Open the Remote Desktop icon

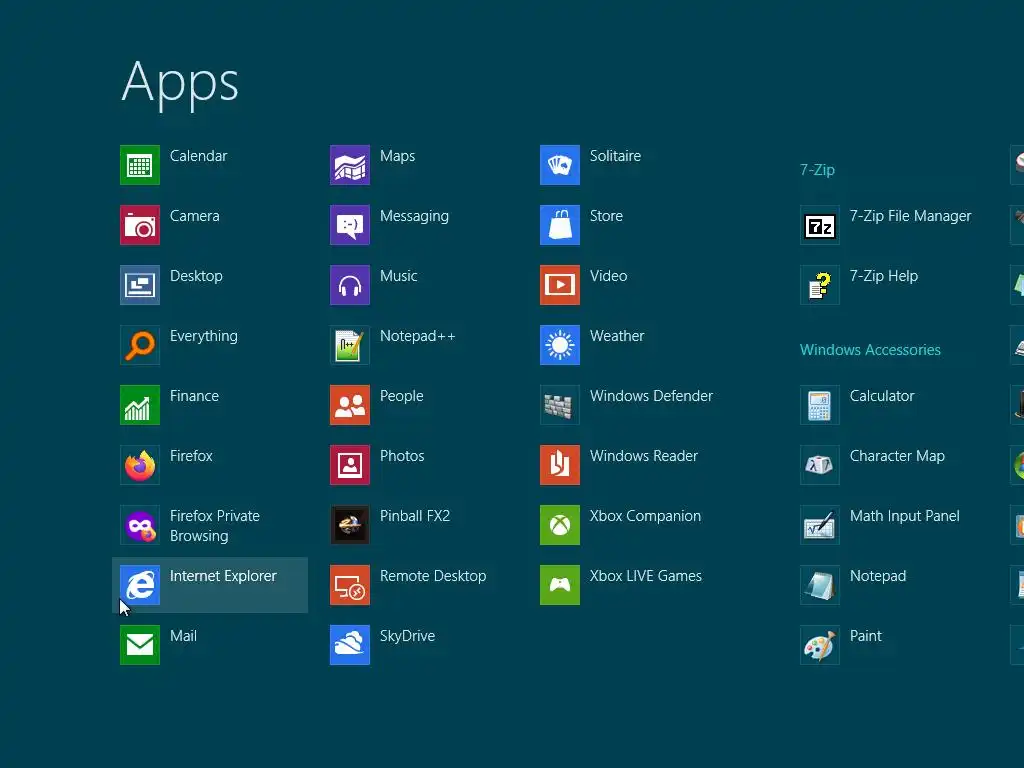point(350,585)
